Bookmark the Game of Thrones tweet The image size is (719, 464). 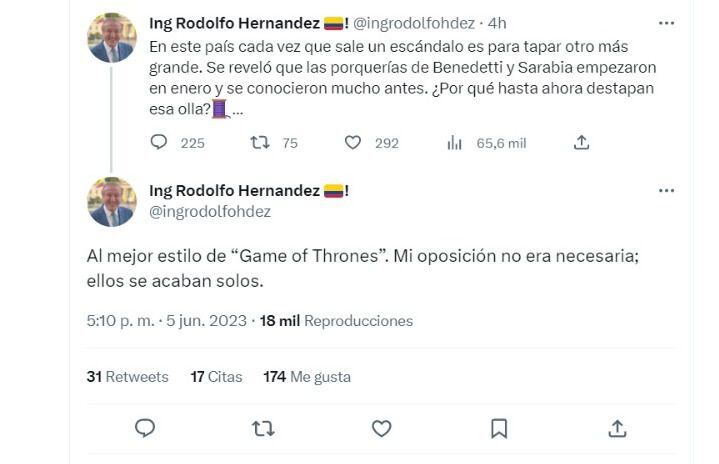click(x=499, y=428)
